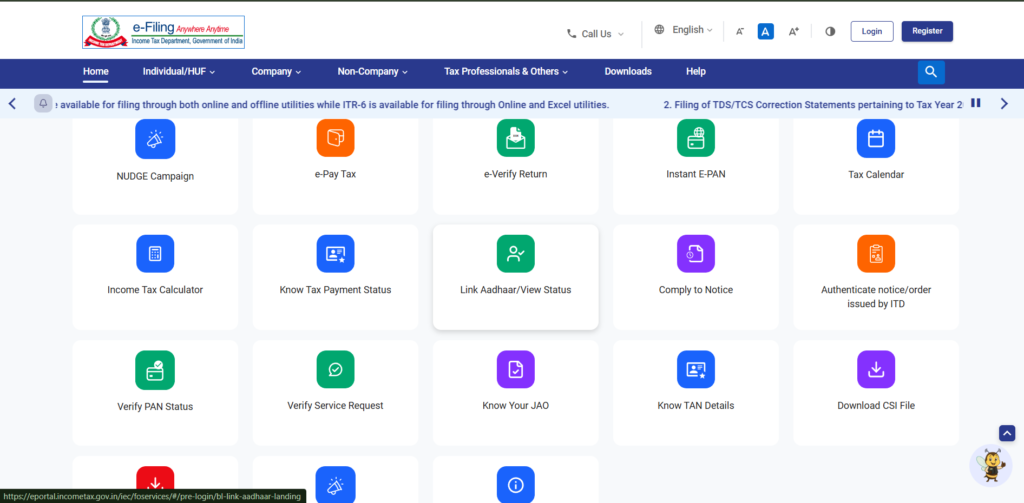Click 'Authenticate notice/order issued by ITD' text
This screenshot has height=503, width=1024.
coord(876,297)
